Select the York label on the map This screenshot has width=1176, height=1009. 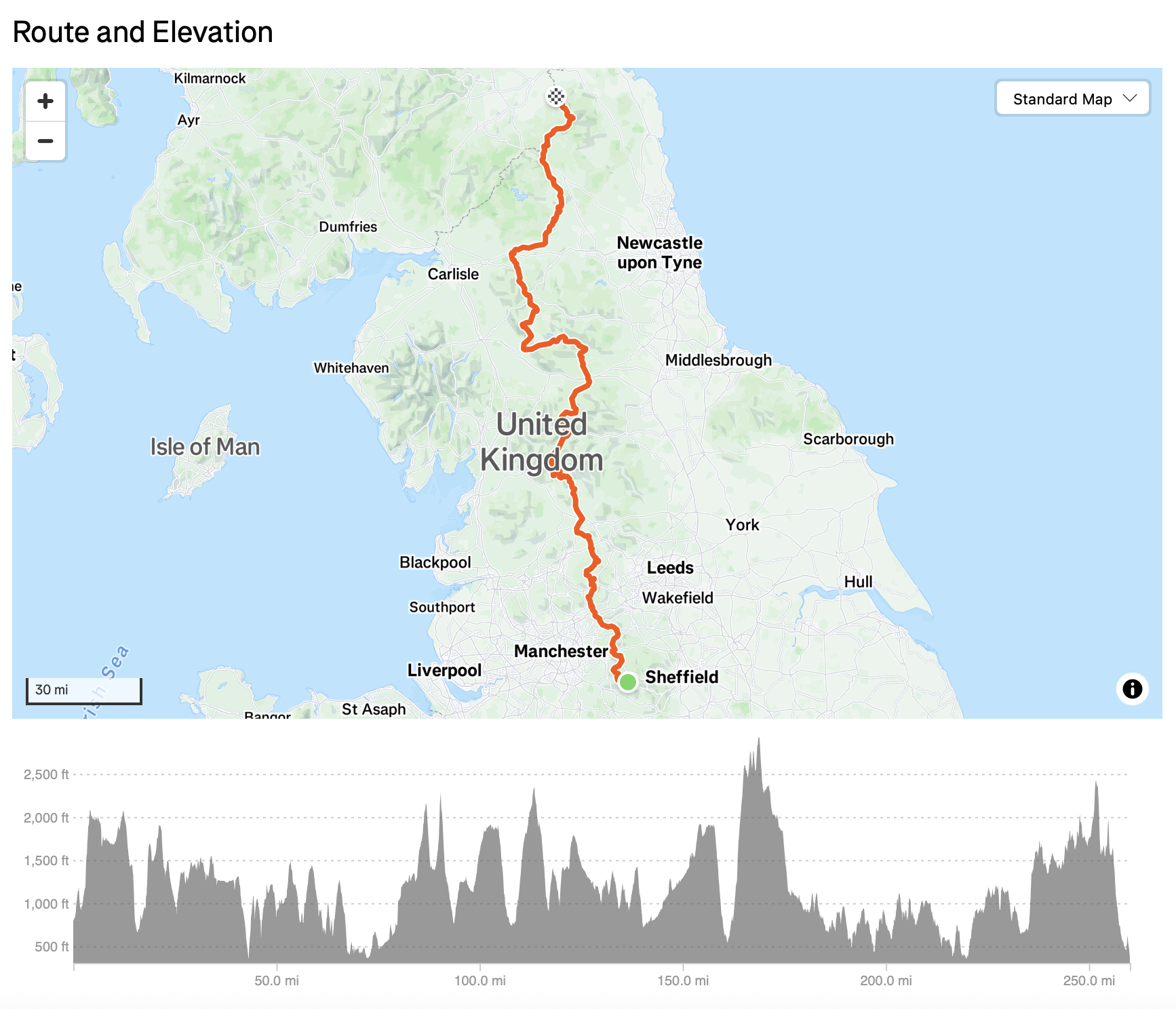[x=742, y=525]
